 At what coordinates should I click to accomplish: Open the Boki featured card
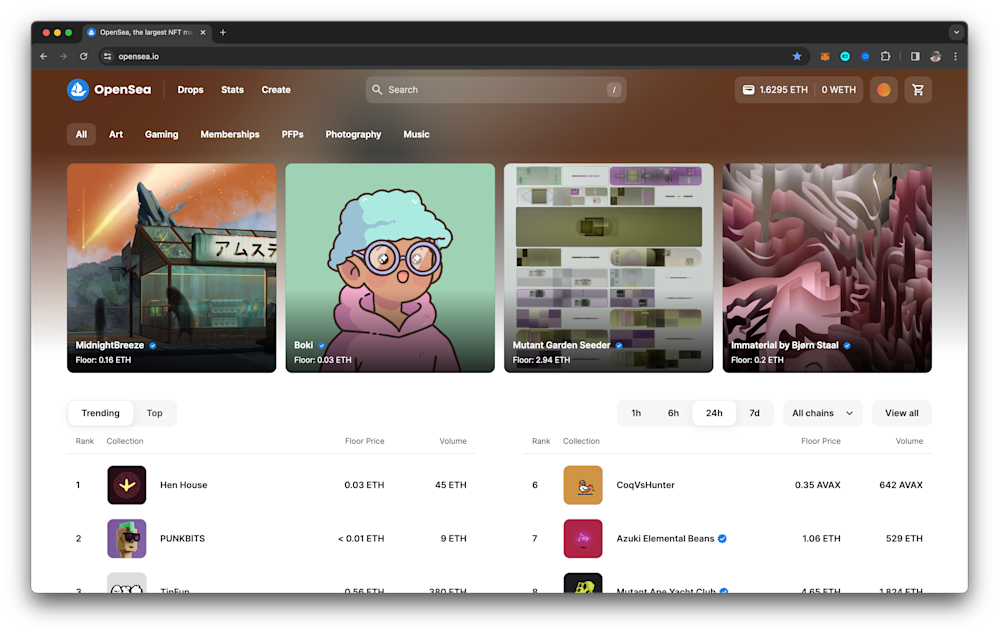[x=390, y=268]
